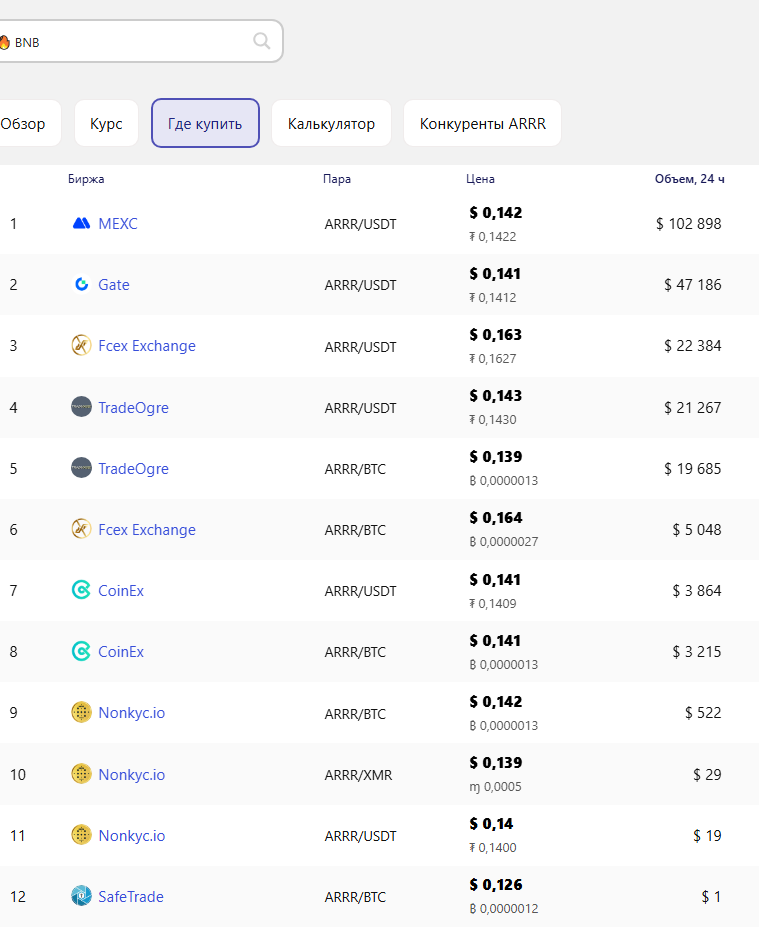Click the $ 0,126 price value
Viewport: 759px width, 937px height.
495,884
